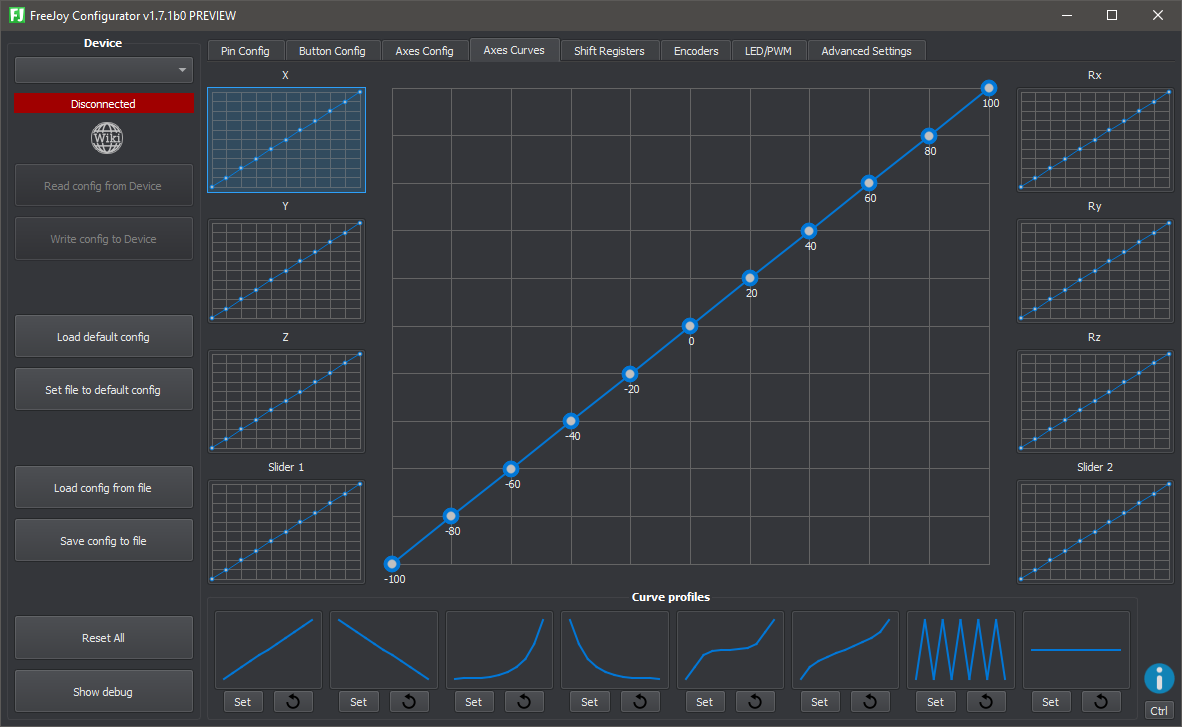Select the curve point labeled 80

[x=929, y=136]
